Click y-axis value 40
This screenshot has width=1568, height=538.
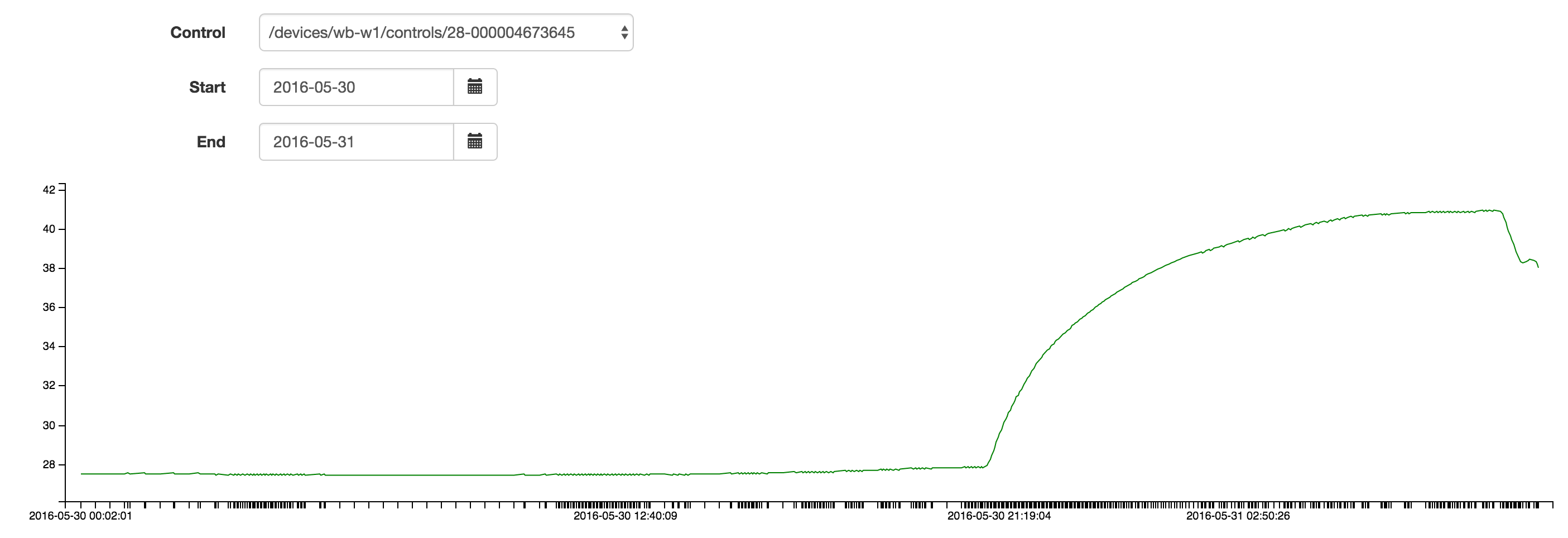point(49,229)
